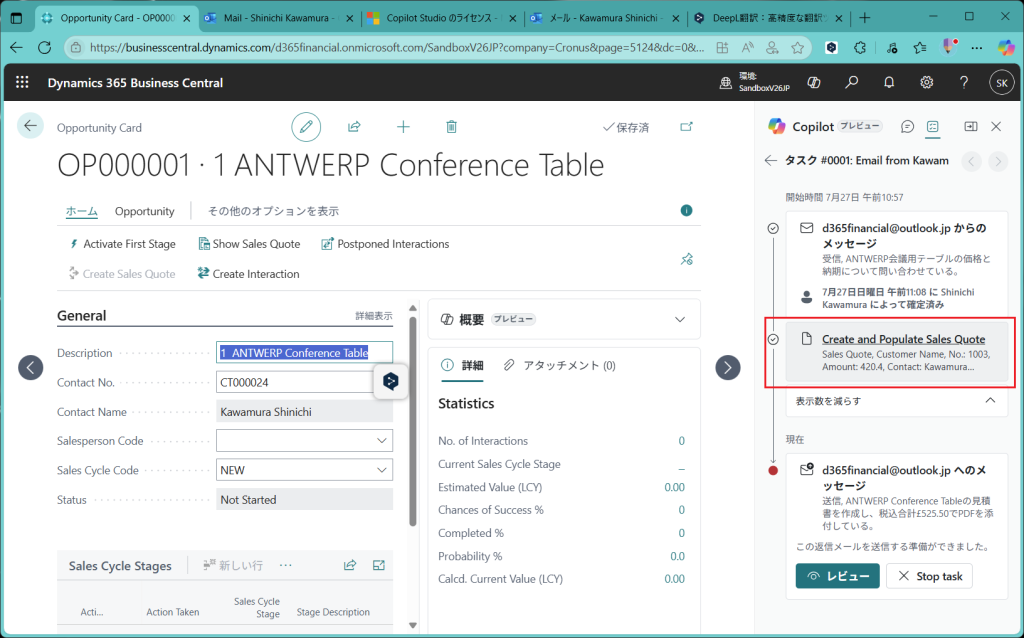Open the settings gear in Business Central
This screenshot has width=1024, height=638.
click(927, 82)
